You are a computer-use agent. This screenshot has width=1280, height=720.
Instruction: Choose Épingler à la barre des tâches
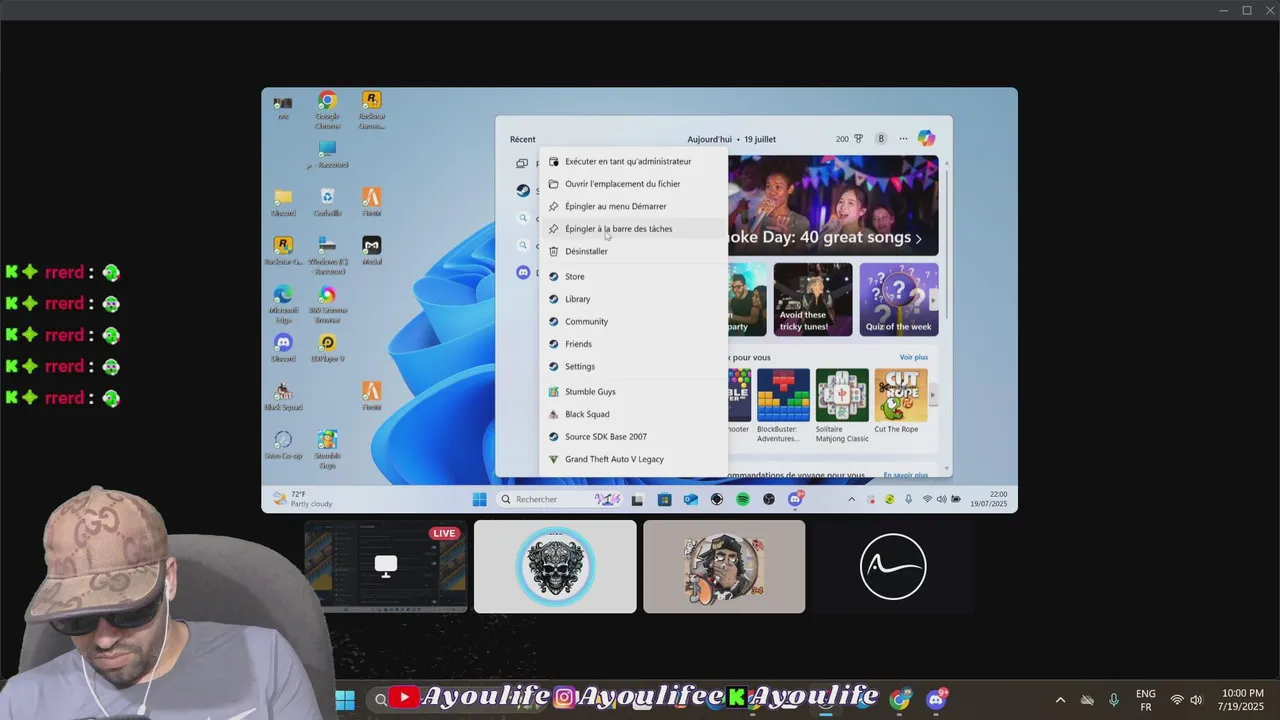click(x=634, y=229)
